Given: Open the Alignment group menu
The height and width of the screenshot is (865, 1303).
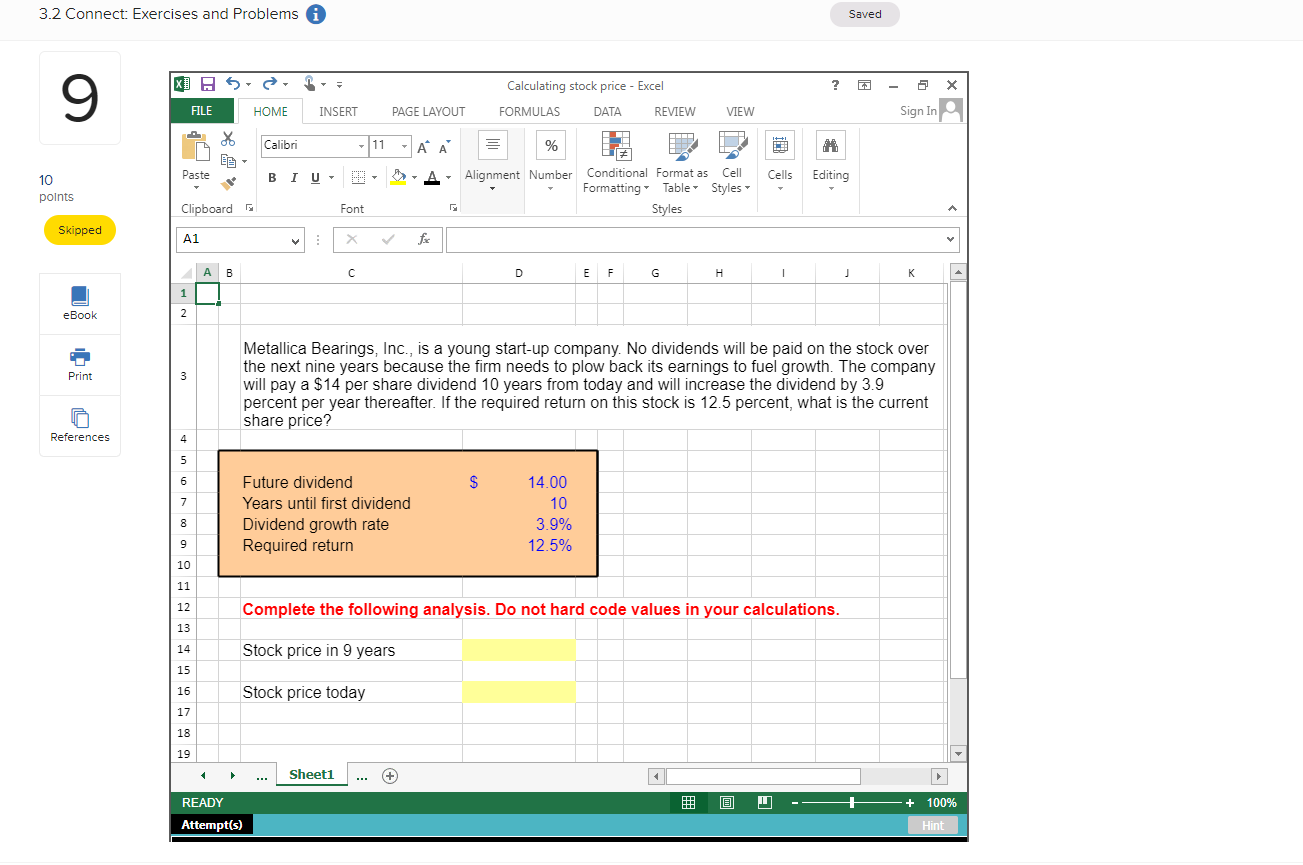Looking at the screenshot, I should pos(492,161).
